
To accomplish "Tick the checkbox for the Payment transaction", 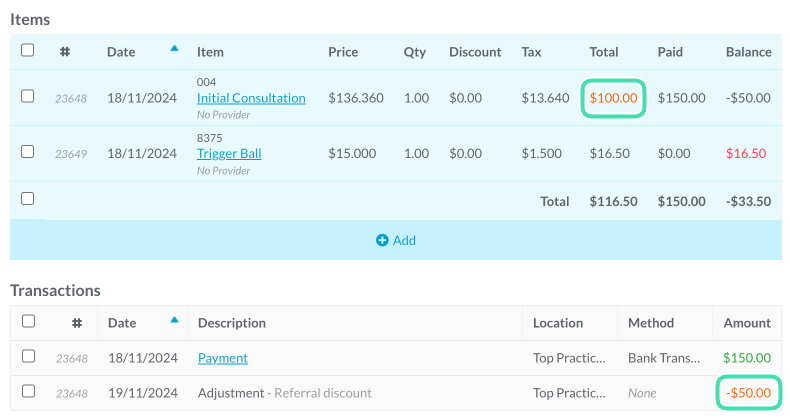I will 29,357.
